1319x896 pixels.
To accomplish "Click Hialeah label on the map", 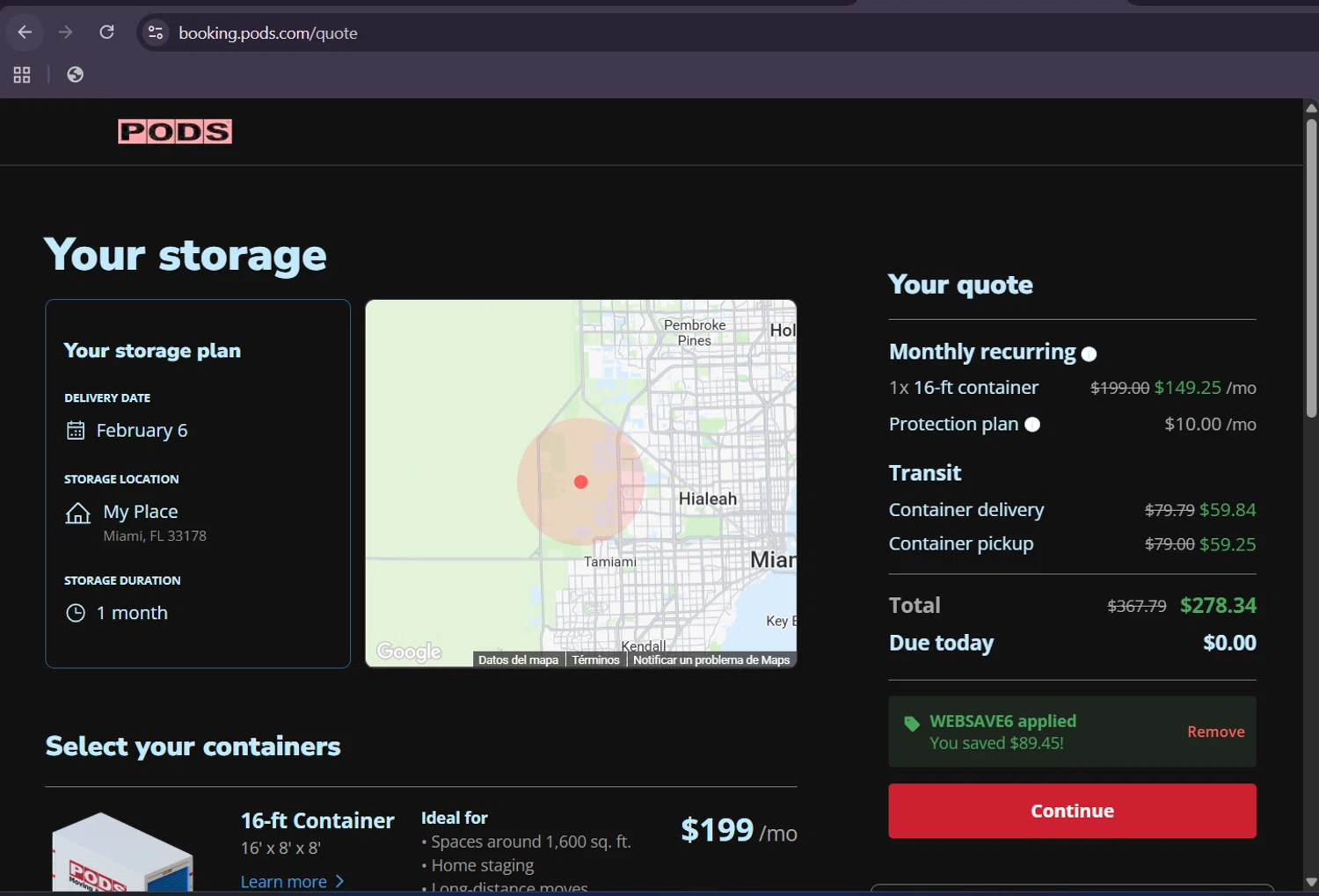I will pyautogui.click(x=708, y=499).
